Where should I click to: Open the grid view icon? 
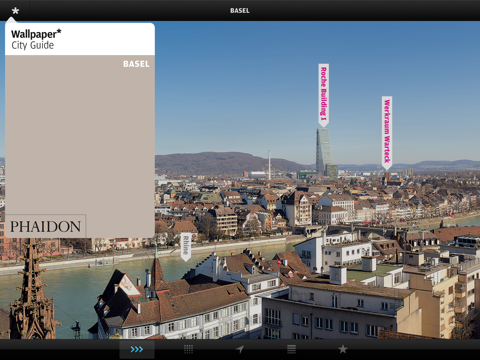click(188, 349)
